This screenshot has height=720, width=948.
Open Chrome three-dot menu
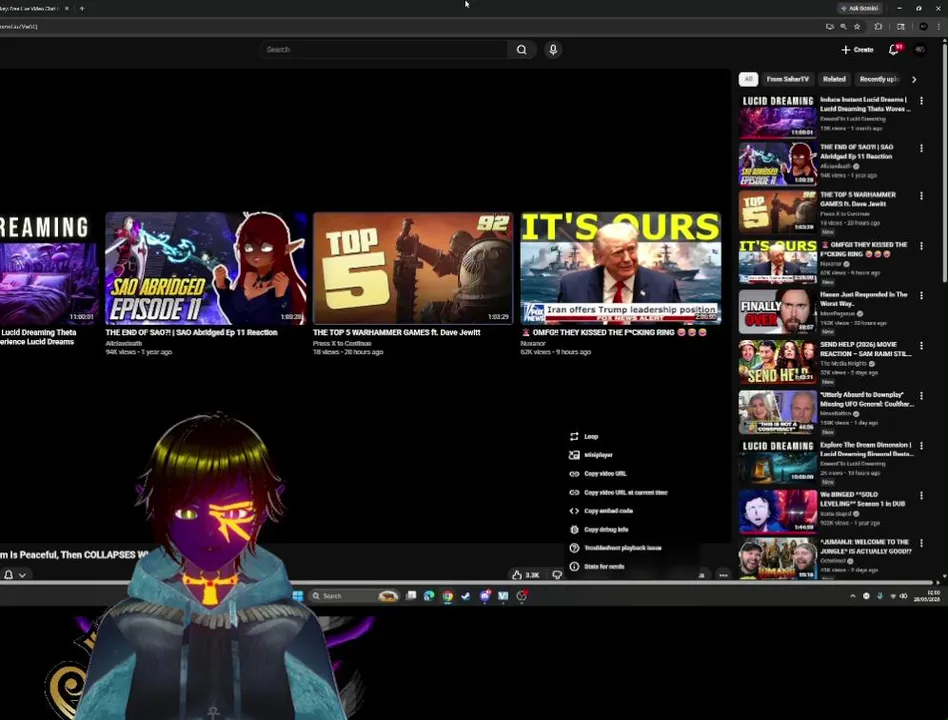[938, 27]
